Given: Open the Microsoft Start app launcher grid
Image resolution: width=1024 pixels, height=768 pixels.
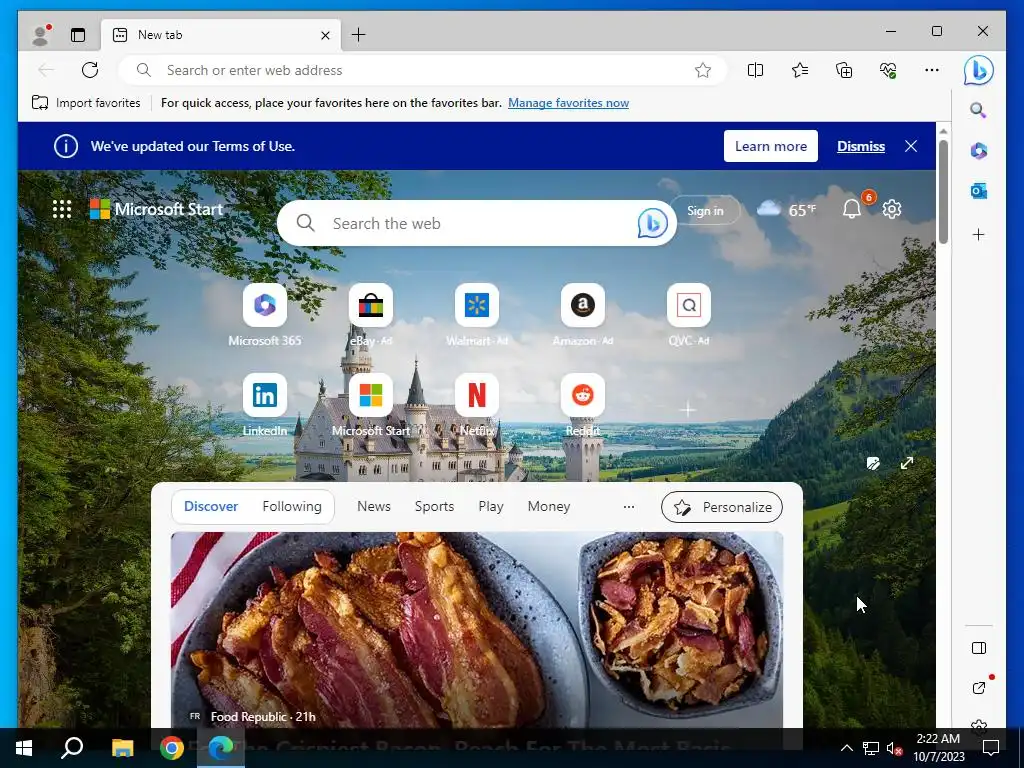Looking at the screenshot, I should pos(62,209).
